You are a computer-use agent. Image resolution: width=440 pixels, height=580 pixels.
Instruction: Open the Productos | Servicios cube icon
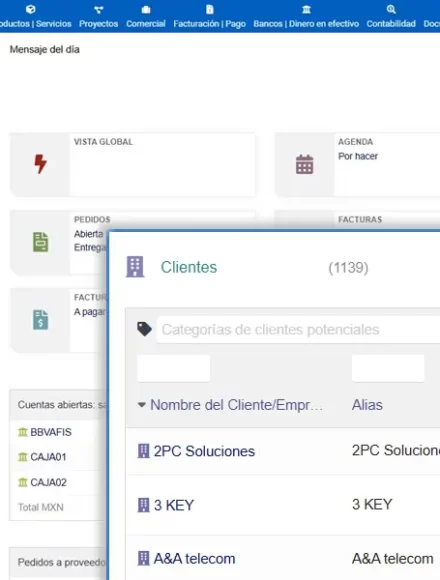click(31, 9)
